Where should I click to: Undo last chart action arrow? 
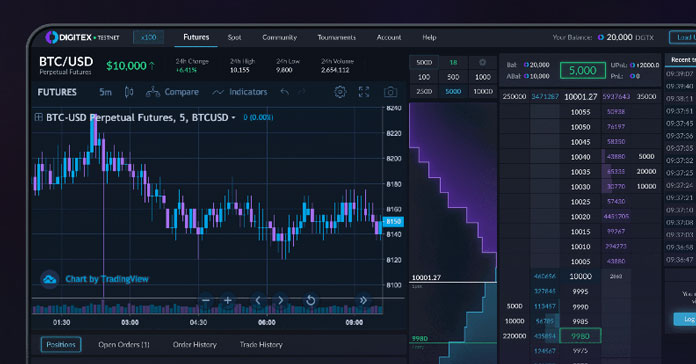pos(285,92)
